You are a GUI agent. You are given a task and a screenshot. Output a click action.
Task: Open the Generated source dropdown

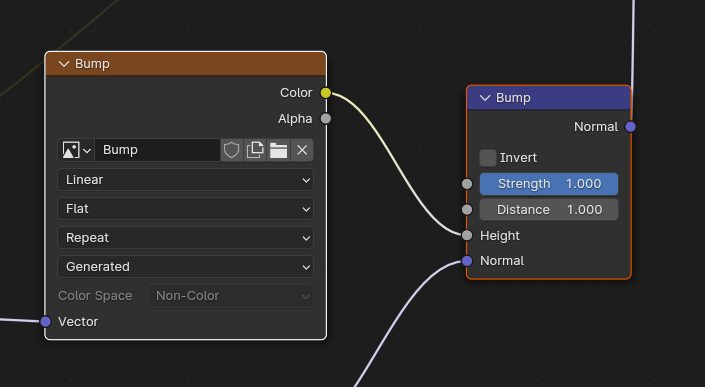tap(185, 267)
